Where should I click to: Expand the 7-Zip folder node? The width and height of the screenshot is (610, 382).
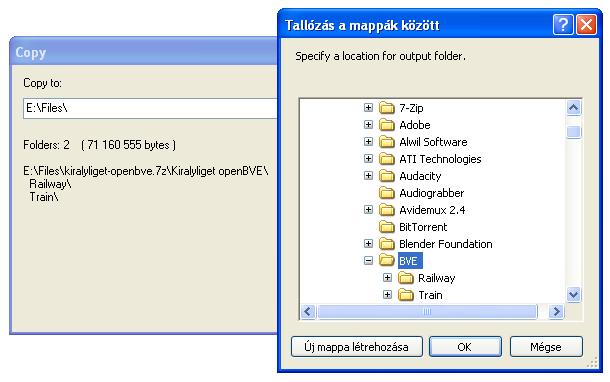[x=368, y=107]
